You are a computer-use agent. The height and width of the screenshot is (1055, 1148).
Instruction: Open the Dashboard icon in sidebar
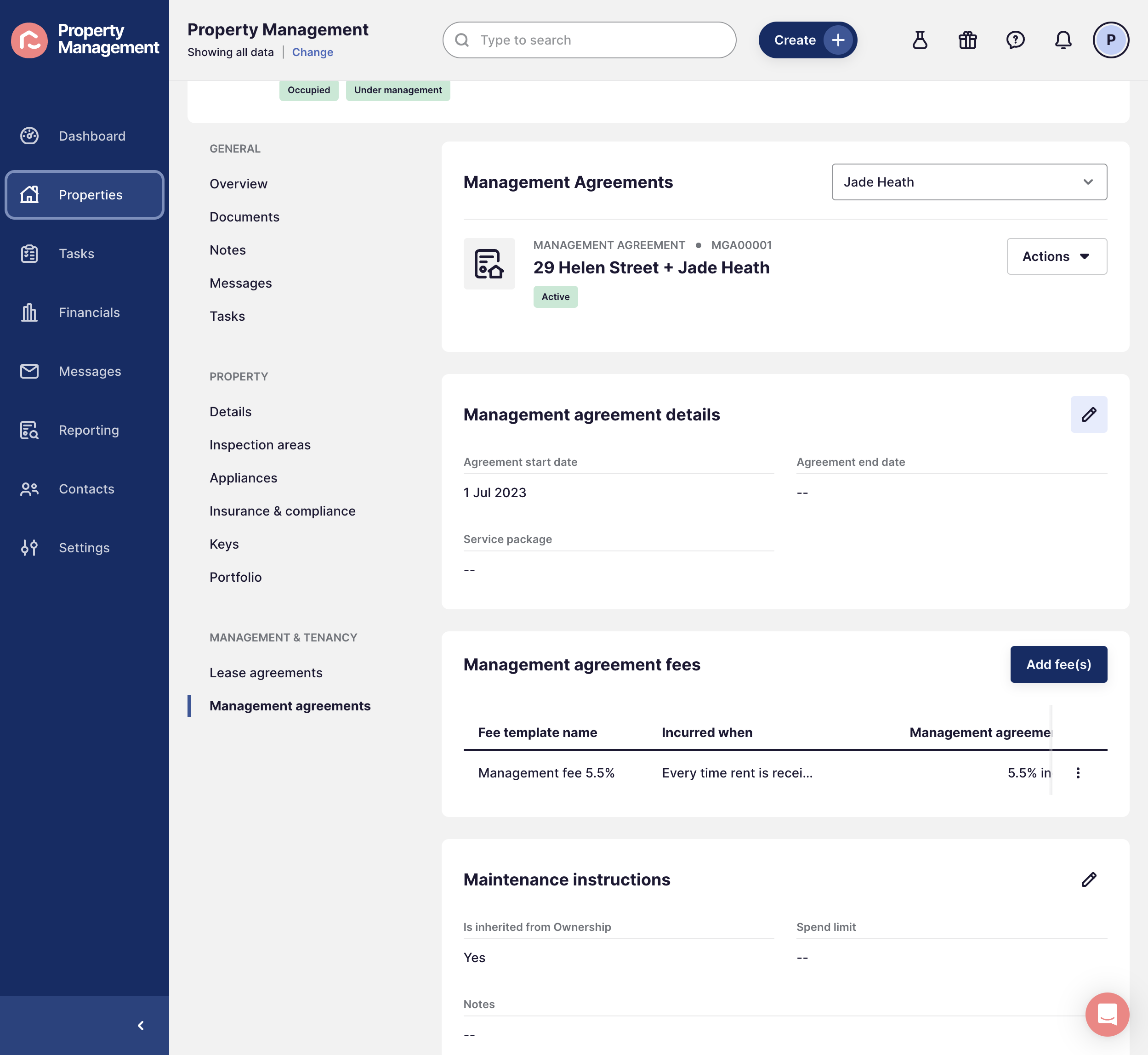30,136
